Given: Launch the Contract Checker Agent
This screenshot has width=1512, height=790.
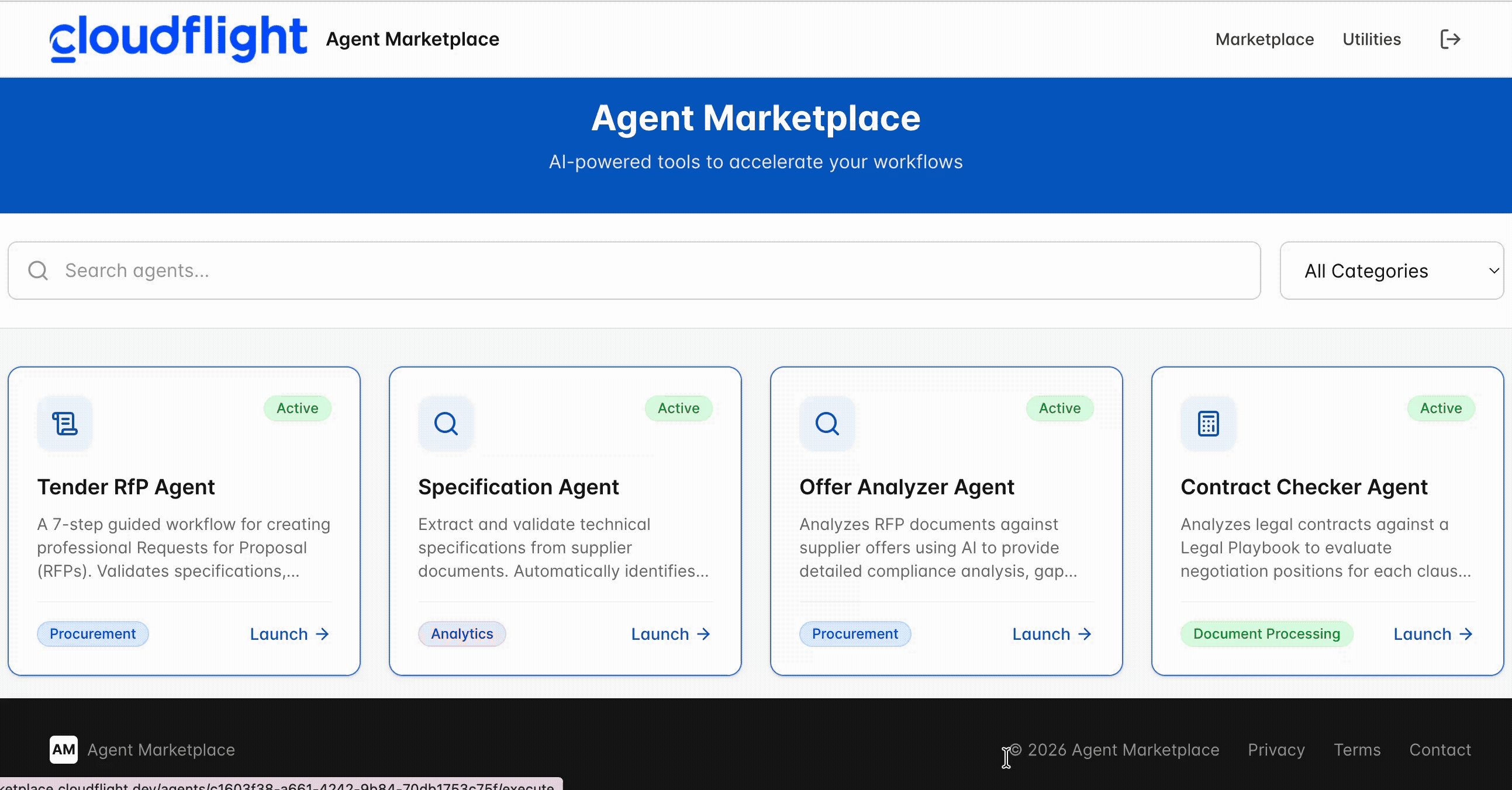Looking at the screenshot, I should coord(1432,634).
